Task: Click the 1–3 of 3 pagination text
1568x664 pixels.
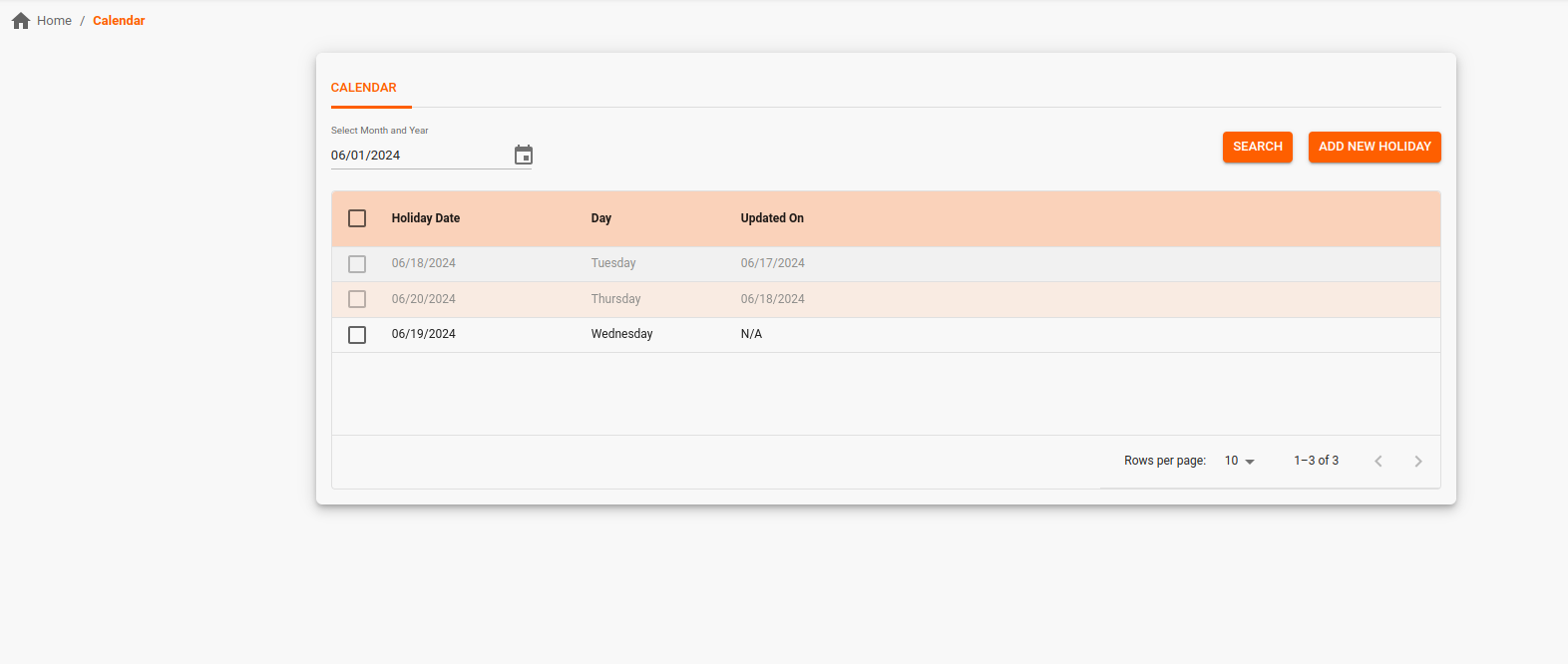Action: (1317, 461)
